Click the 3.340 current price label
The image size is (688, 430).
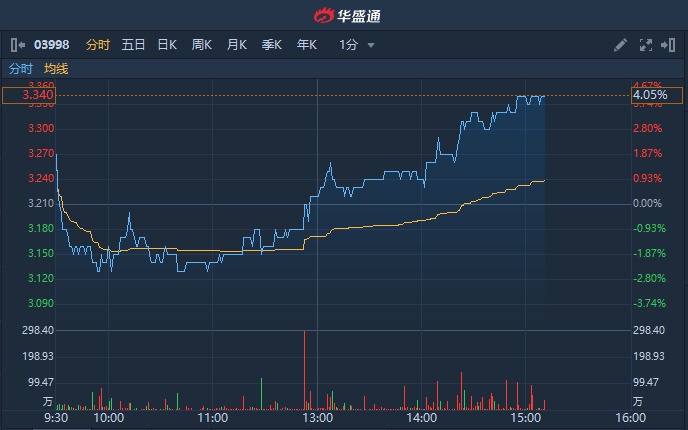click(28, 96)
